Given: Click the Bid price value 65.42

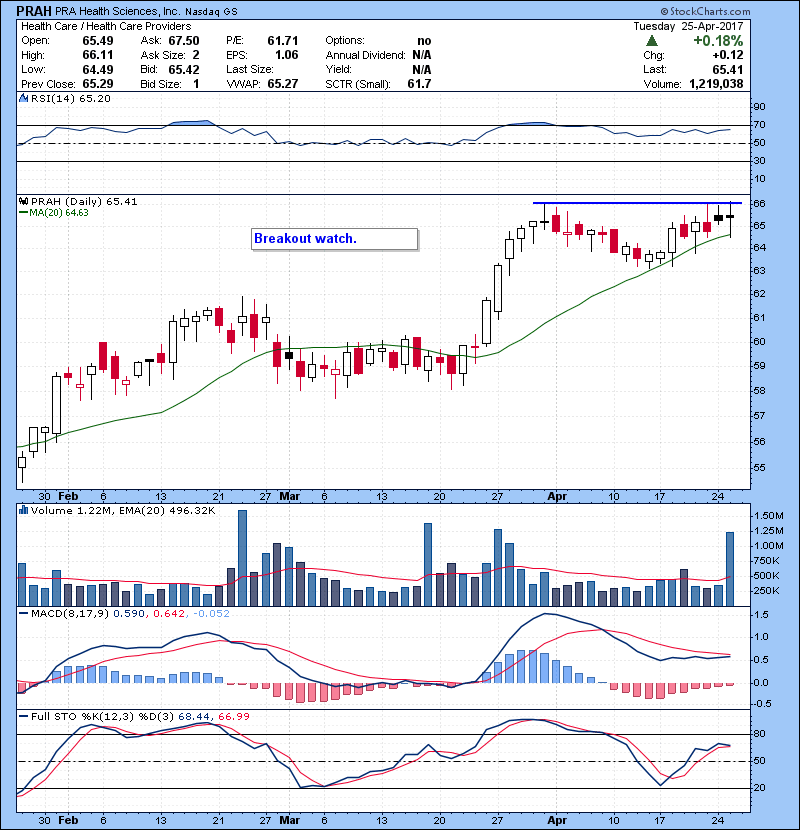Looking at the screenshot, I should tap(184, 70).
